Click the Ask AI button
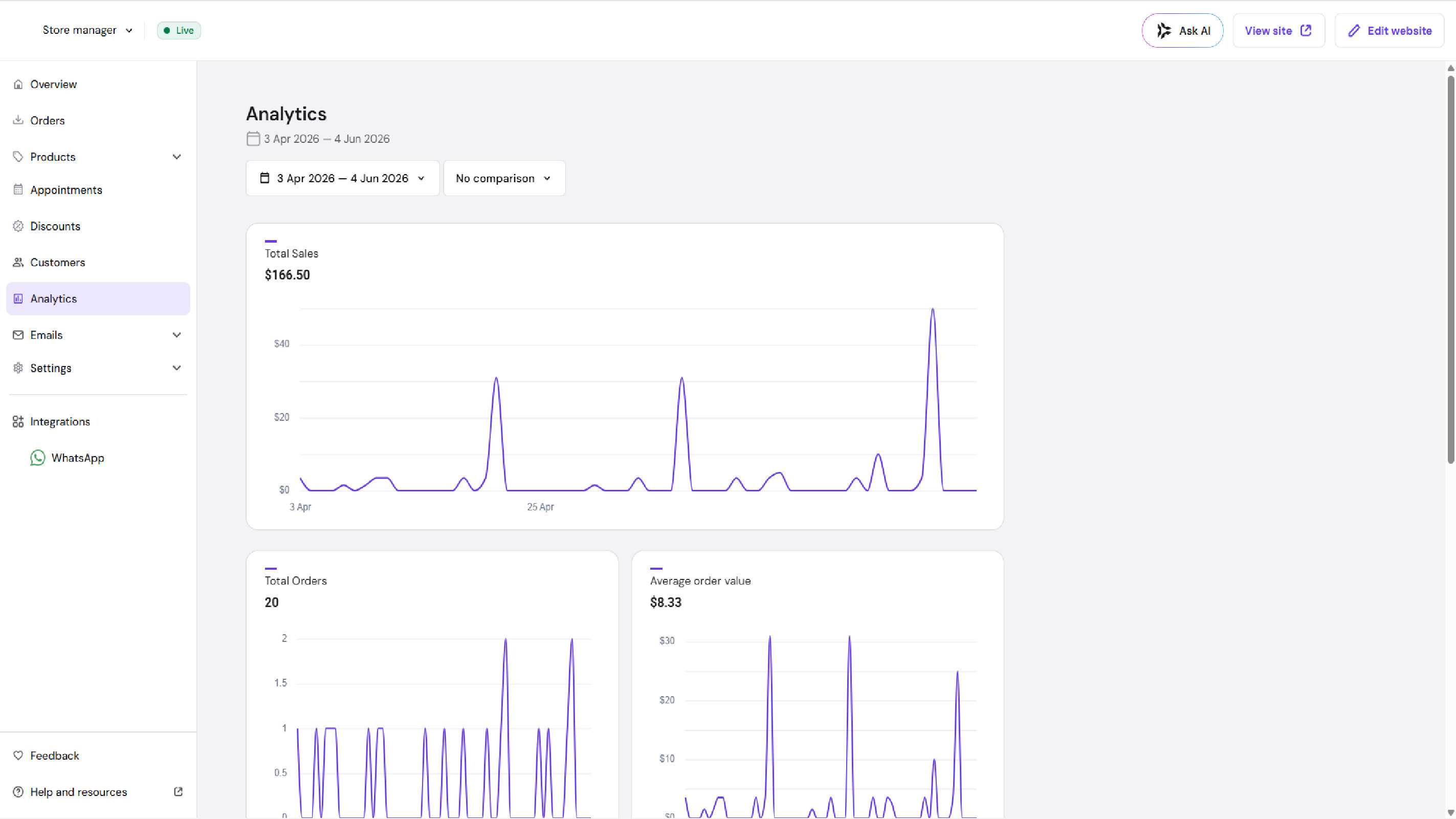1456x819 pixels. pos(1182,31)
